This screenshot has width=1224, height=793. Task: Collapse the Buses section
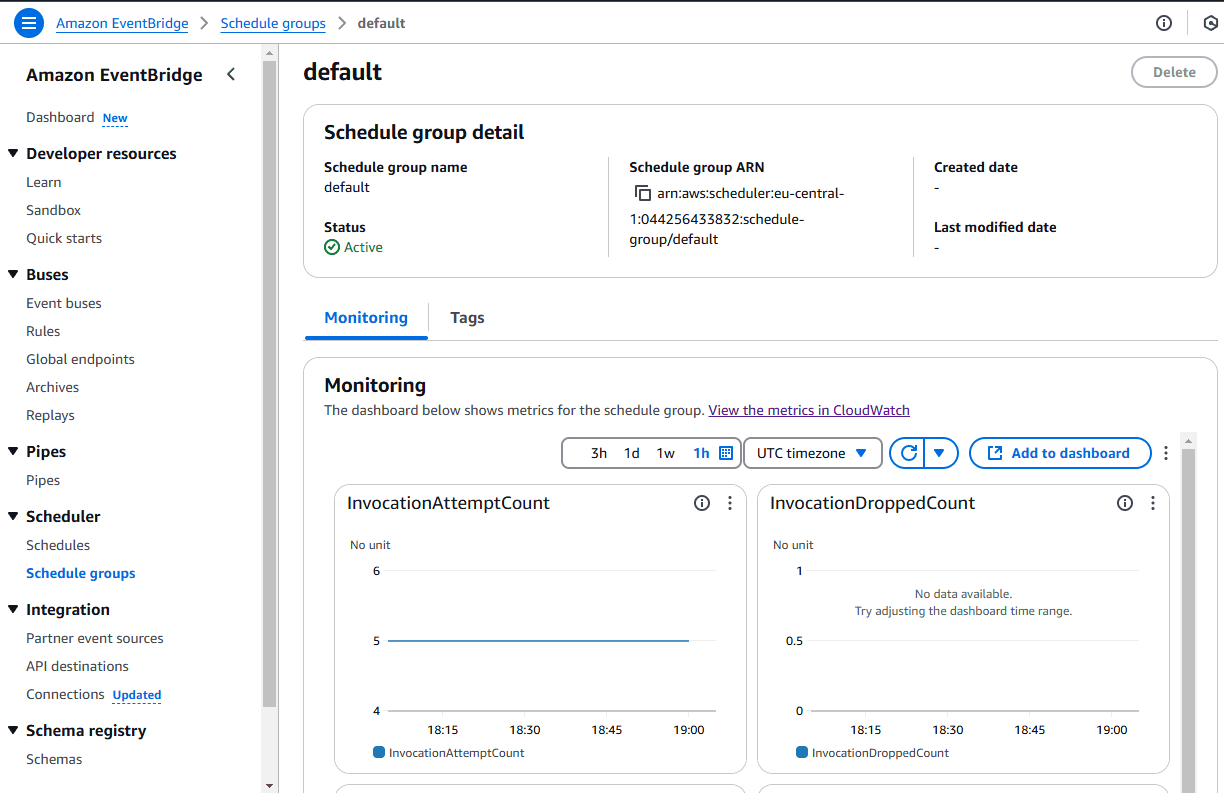coord(13,274)
